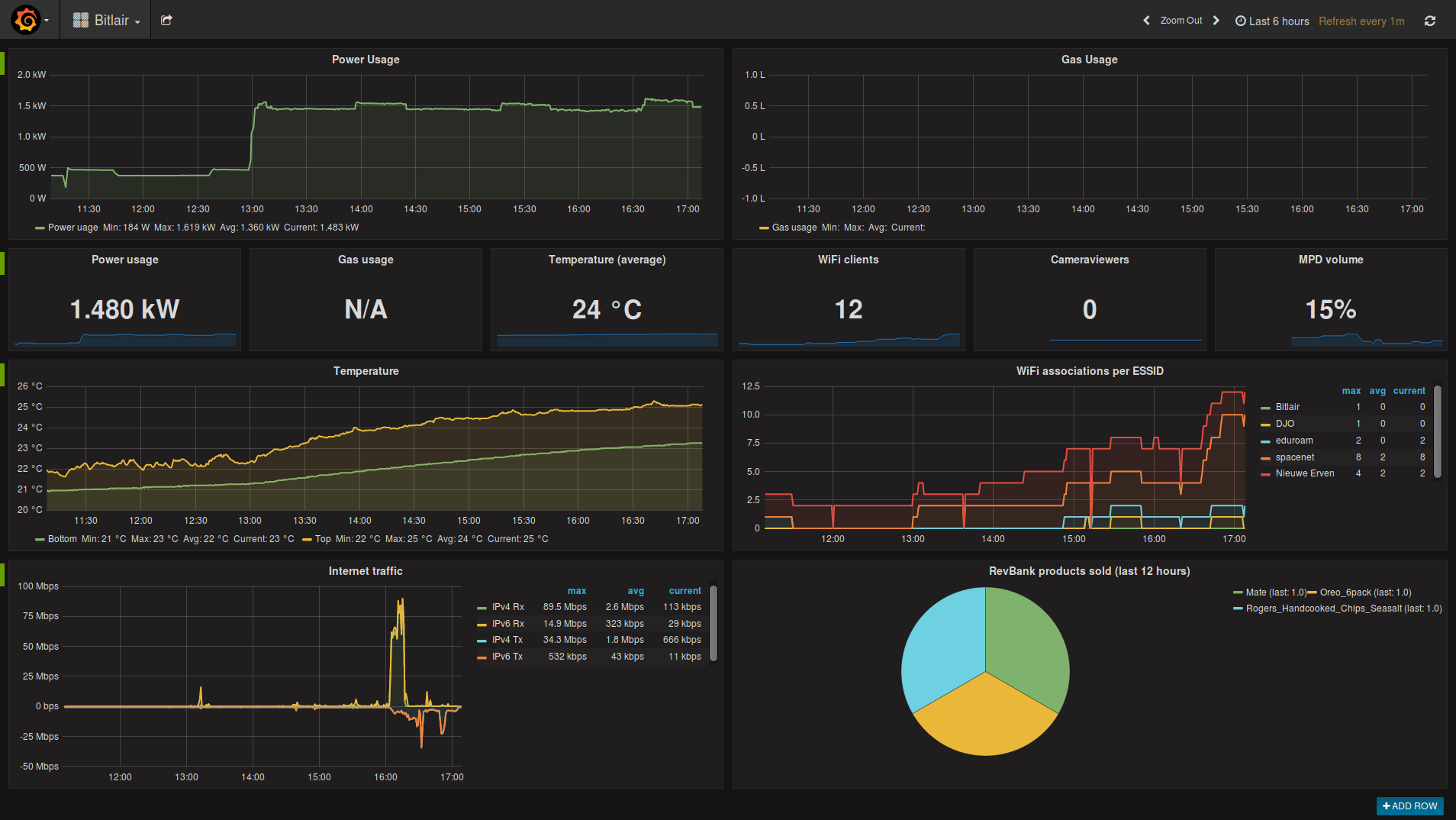Open the Bitlair dashboard dropdown

[x=107, y=21]
